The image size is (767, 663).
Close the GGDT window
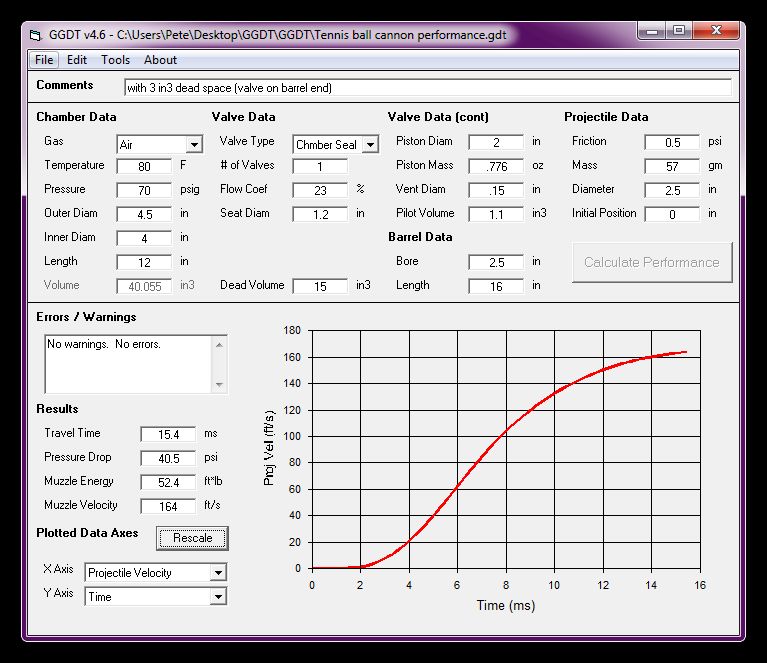point(715,32)
